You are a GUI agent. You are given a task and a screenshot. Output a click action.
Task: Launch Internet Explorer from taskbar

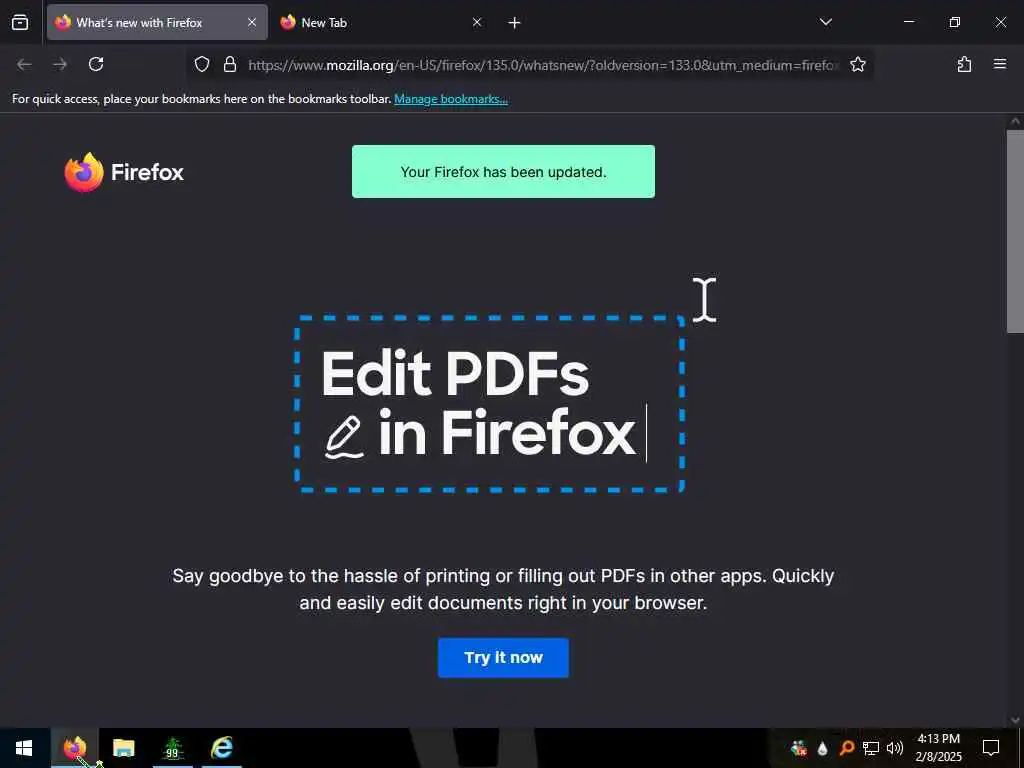[221, 748]
